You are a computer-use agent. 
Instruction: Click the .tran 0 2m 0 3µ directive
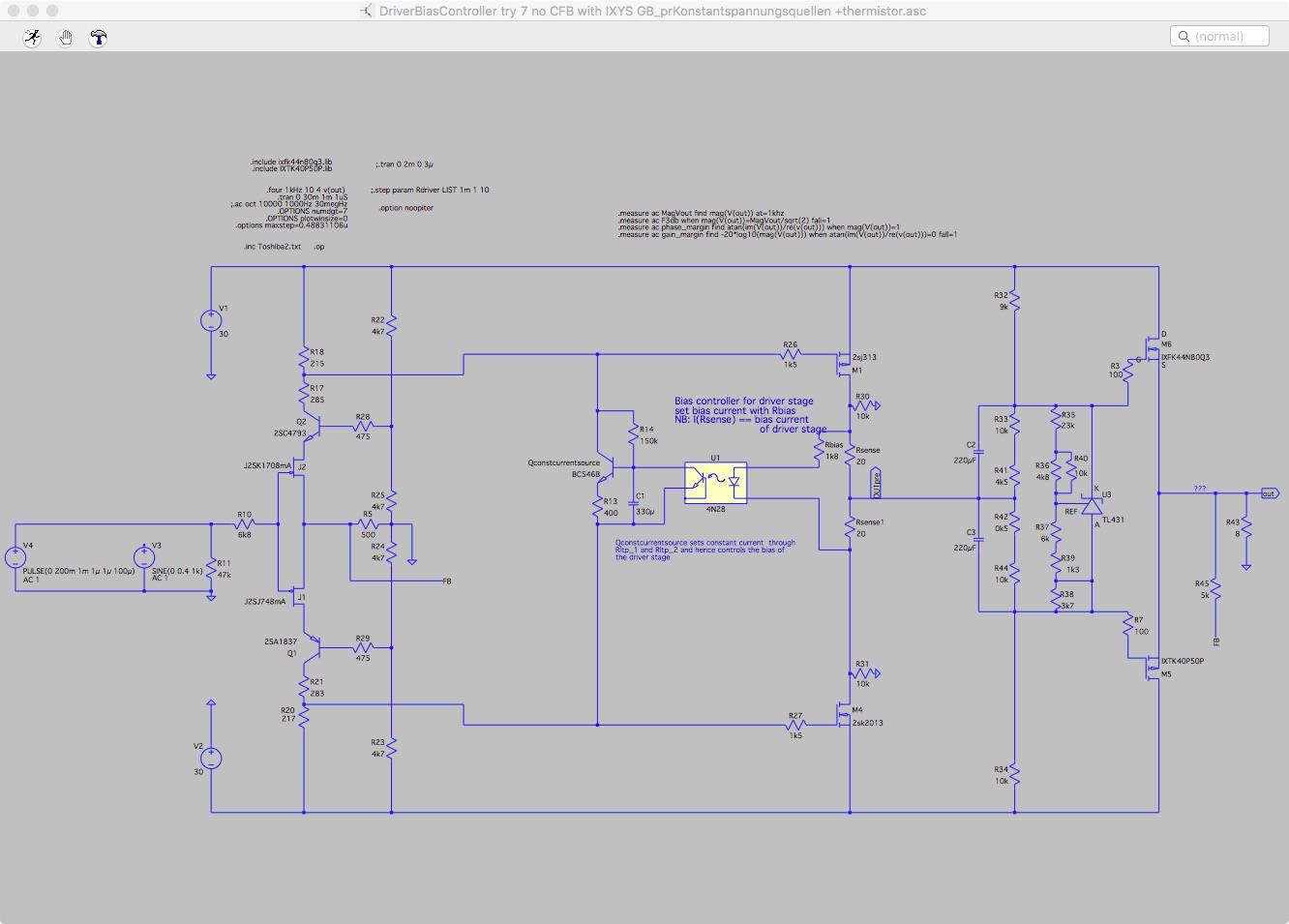[x=404, y=165]
